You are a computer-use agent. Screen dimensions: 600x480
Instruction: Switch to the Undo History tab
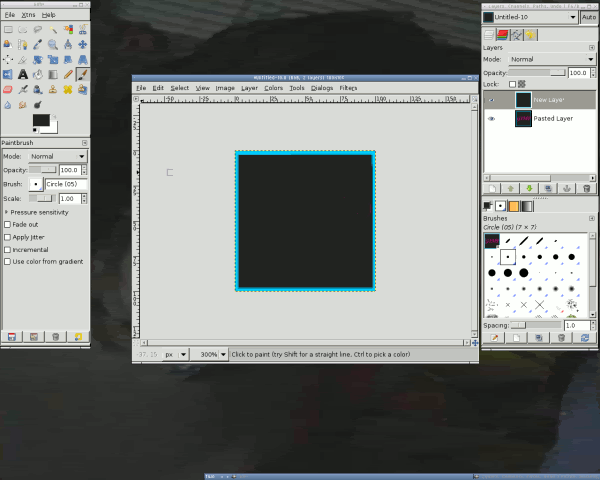(530, 35)
